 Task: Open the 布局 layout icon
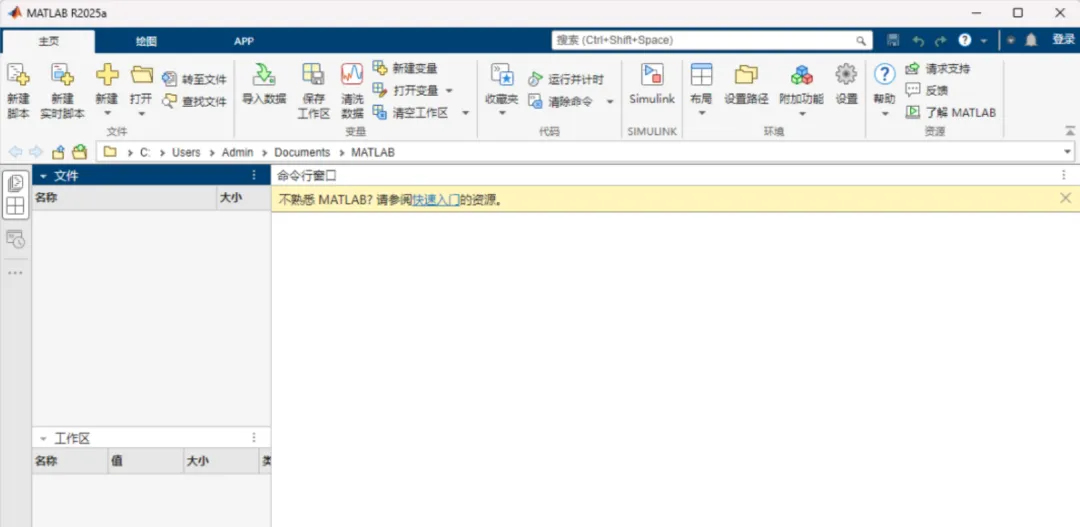coord(701,74)
